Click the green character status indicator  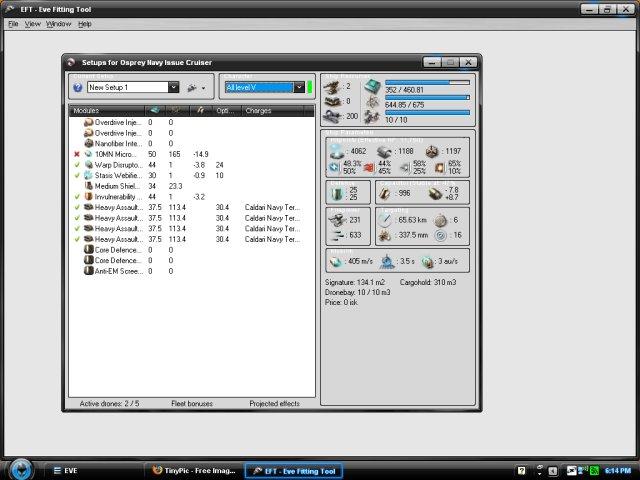(310, 87)
